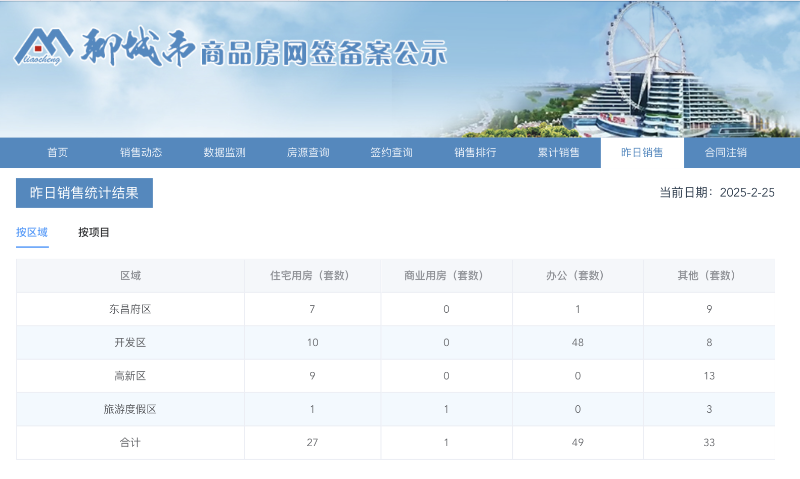This screenshot has width=800, height=479.
Task: Select the 旅游度假区 row label
Action: click(x=130, y=409)
